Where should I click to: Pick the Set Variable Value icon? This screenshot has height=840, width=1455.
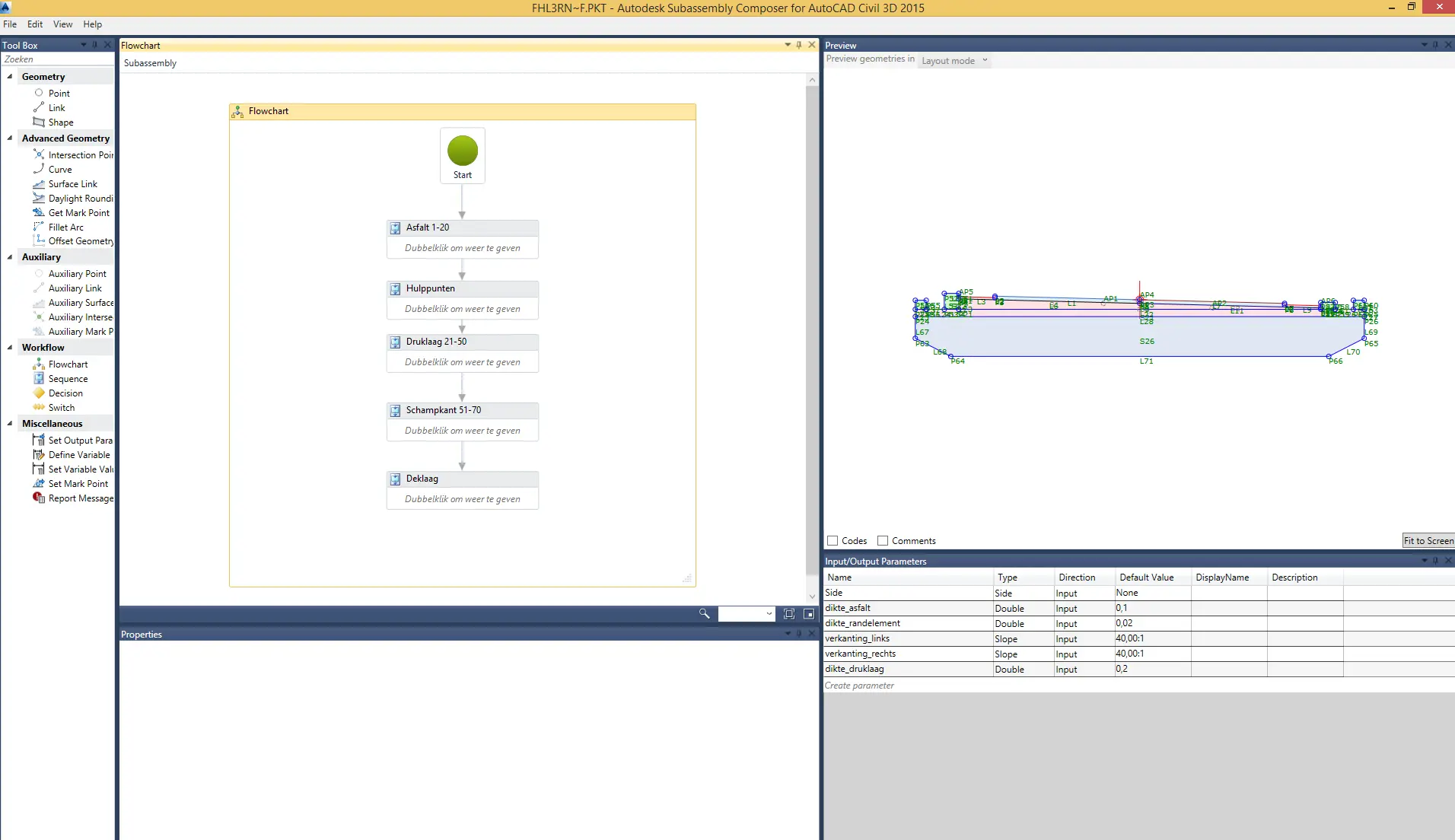pyautogui.click(x=39, y=469)
